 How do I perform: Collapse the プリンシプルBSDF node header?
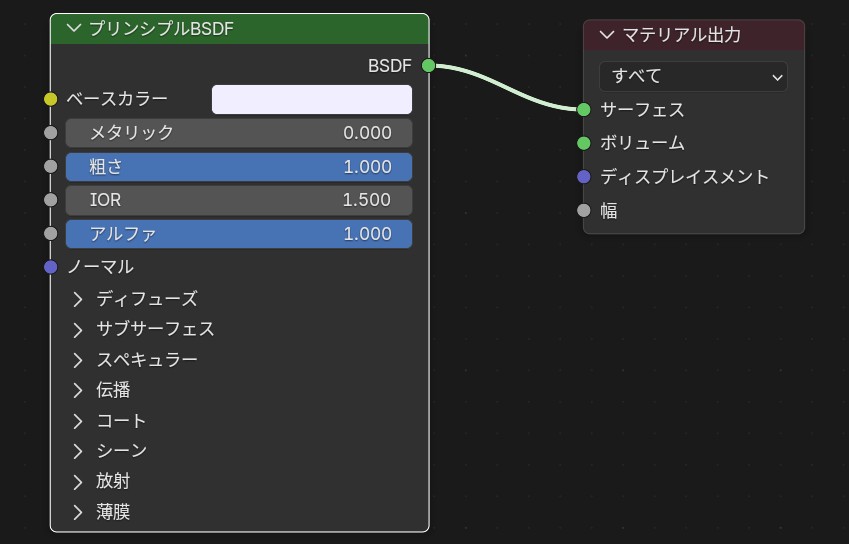pyautogui.click(x=73, y=29)
